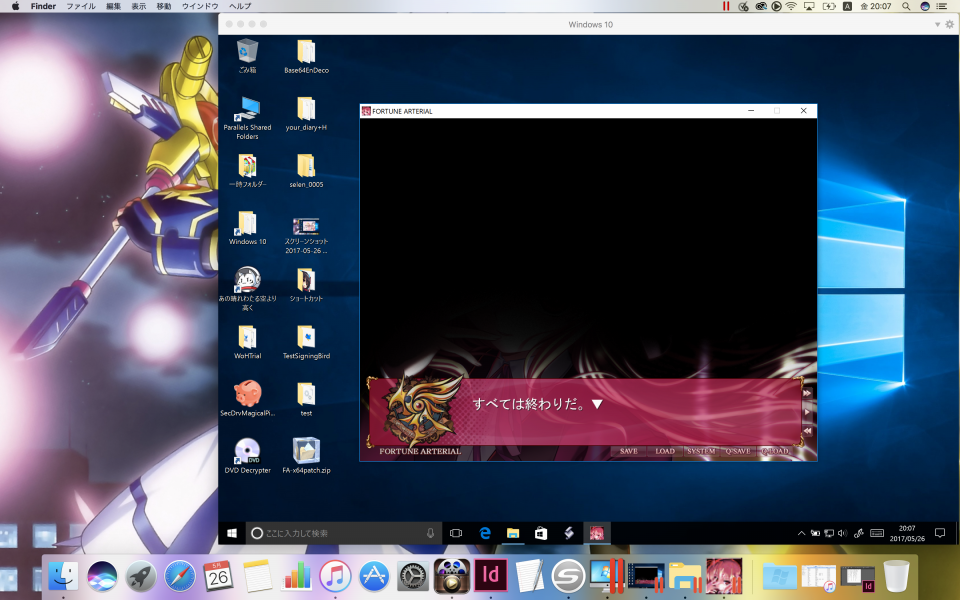
Task: Open the FA-x64patch.zip file on the desktop
Action: point(306,451)
